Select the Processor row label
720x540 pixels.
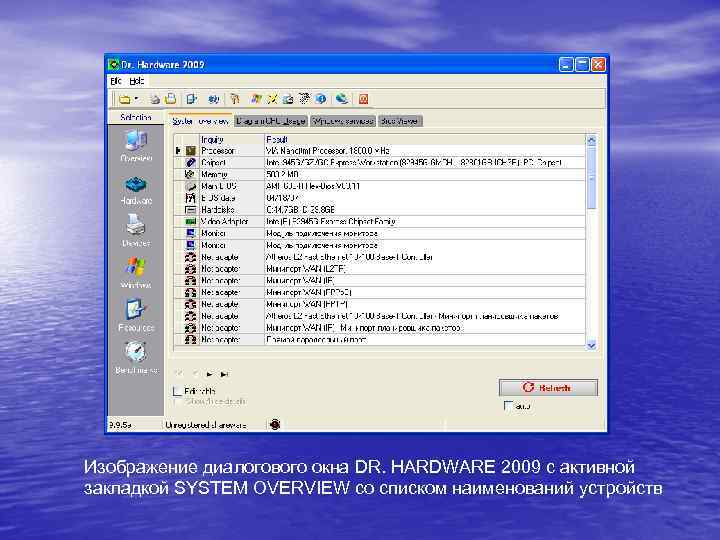tap(218, 151)
